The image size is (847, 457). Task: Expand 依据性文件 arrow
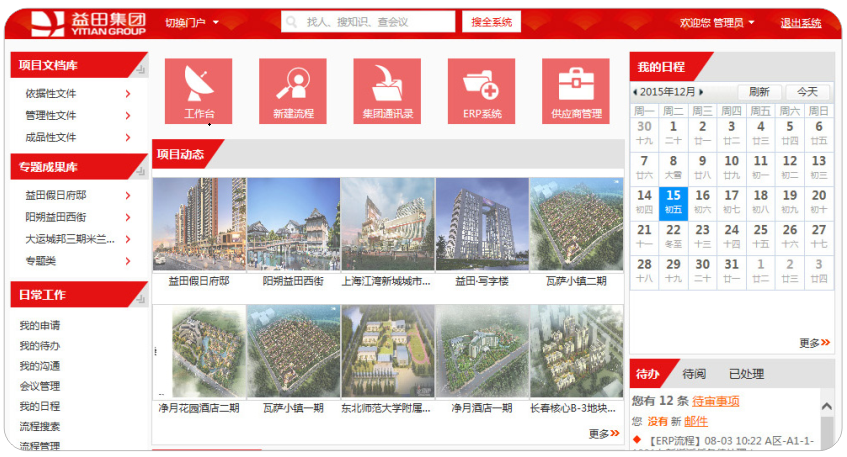pos(128,93)
